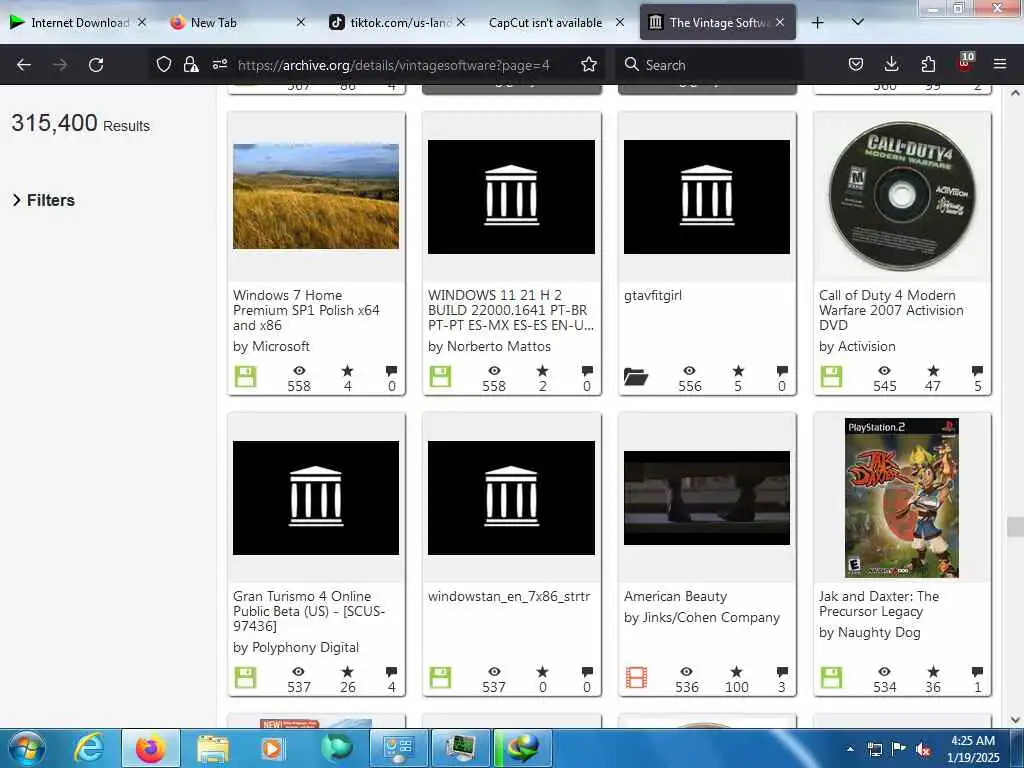Click the scrollbar down arrow
Screen dimensions: 1024x768
(1016, 720)
